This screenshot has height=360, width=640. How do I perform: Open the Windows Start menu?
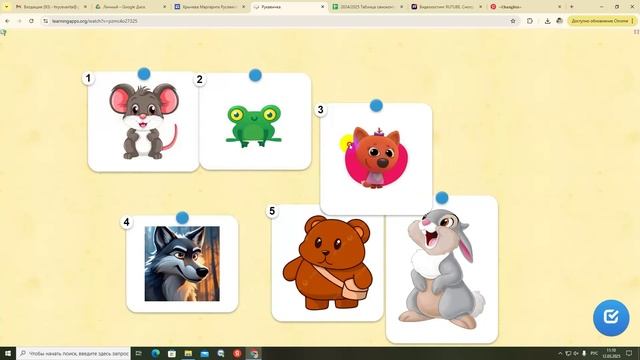point(7,353)
